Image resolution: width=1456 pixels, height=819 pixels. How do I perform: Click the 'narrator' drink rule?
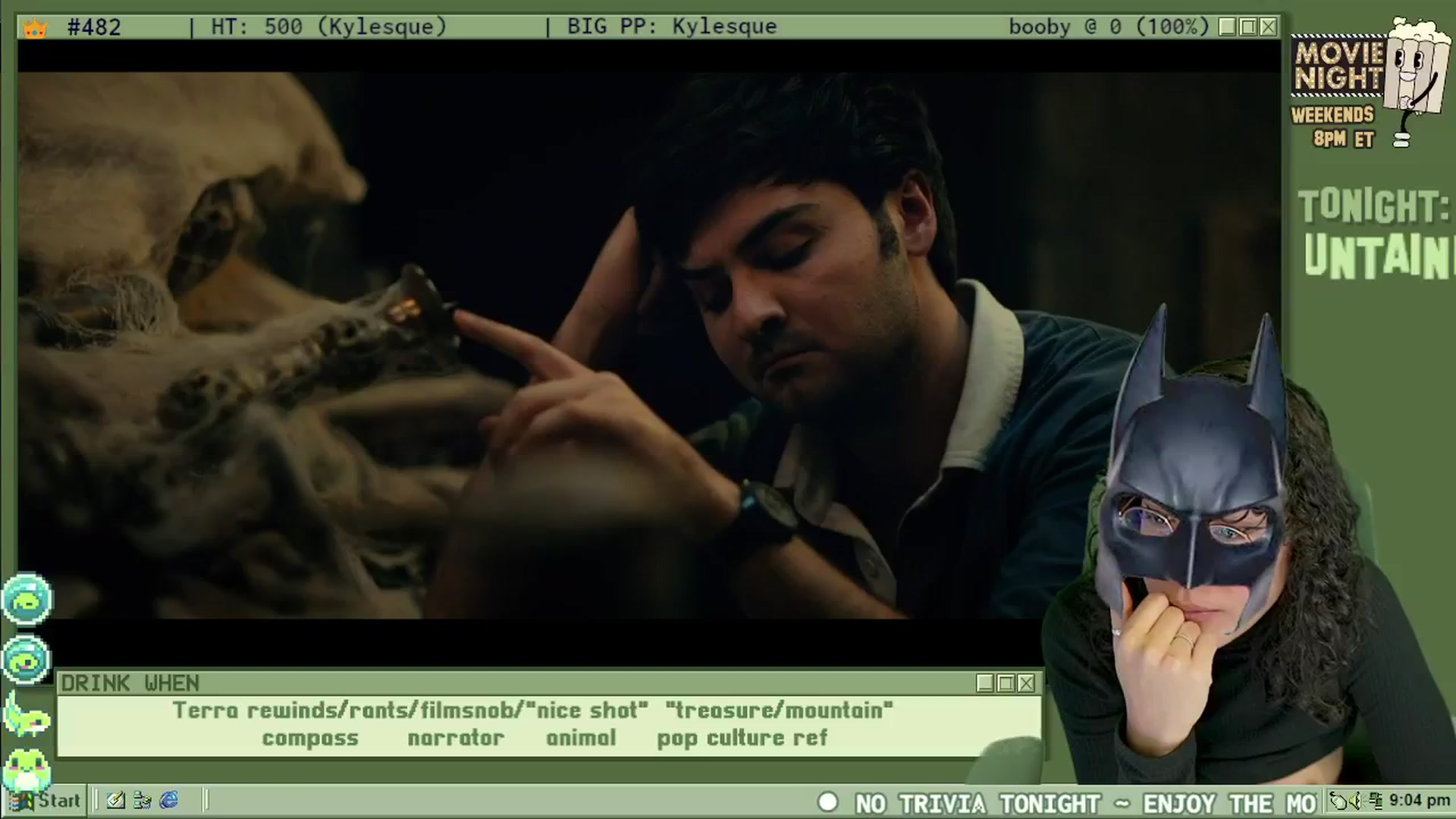pyautogui.click(x=456, y=738)
